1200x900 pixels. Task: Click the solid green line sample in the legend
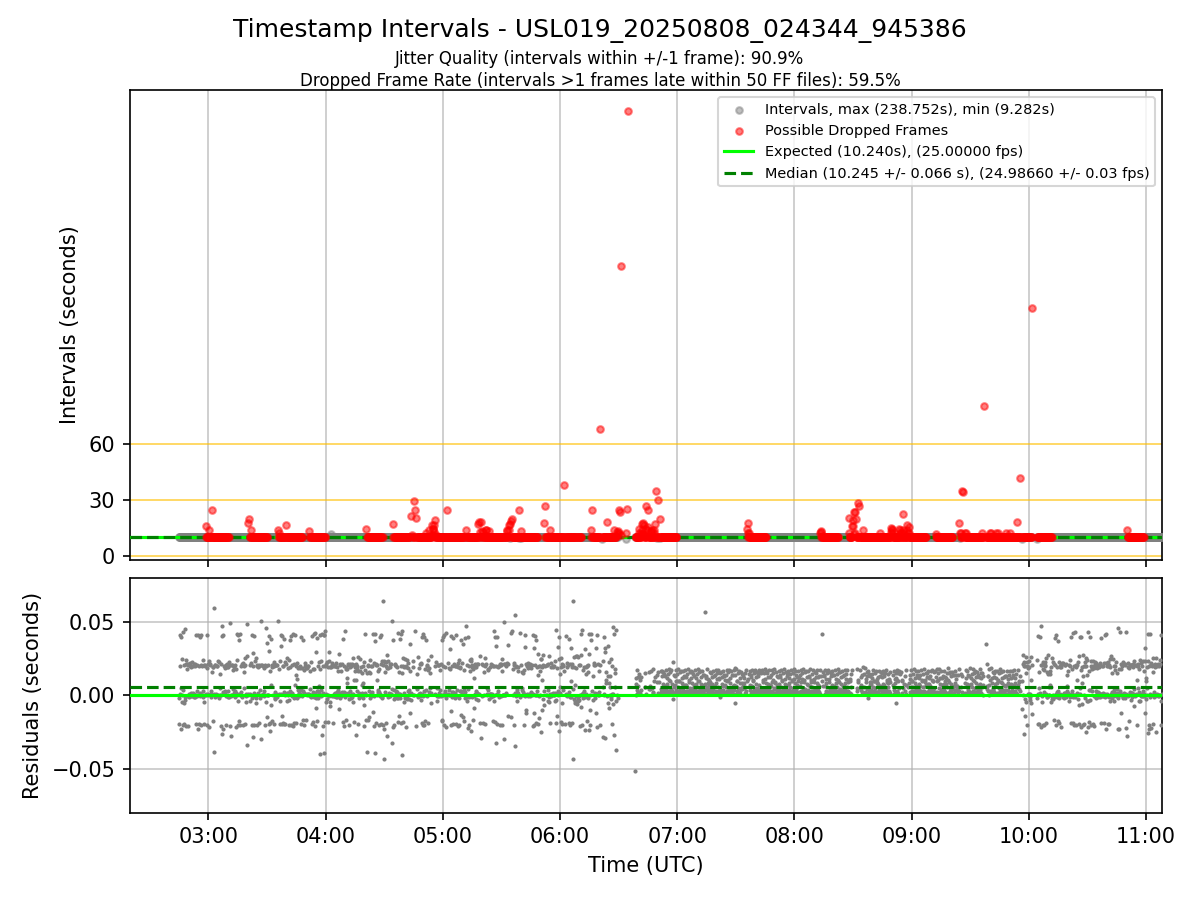click(x=738, y=152)
